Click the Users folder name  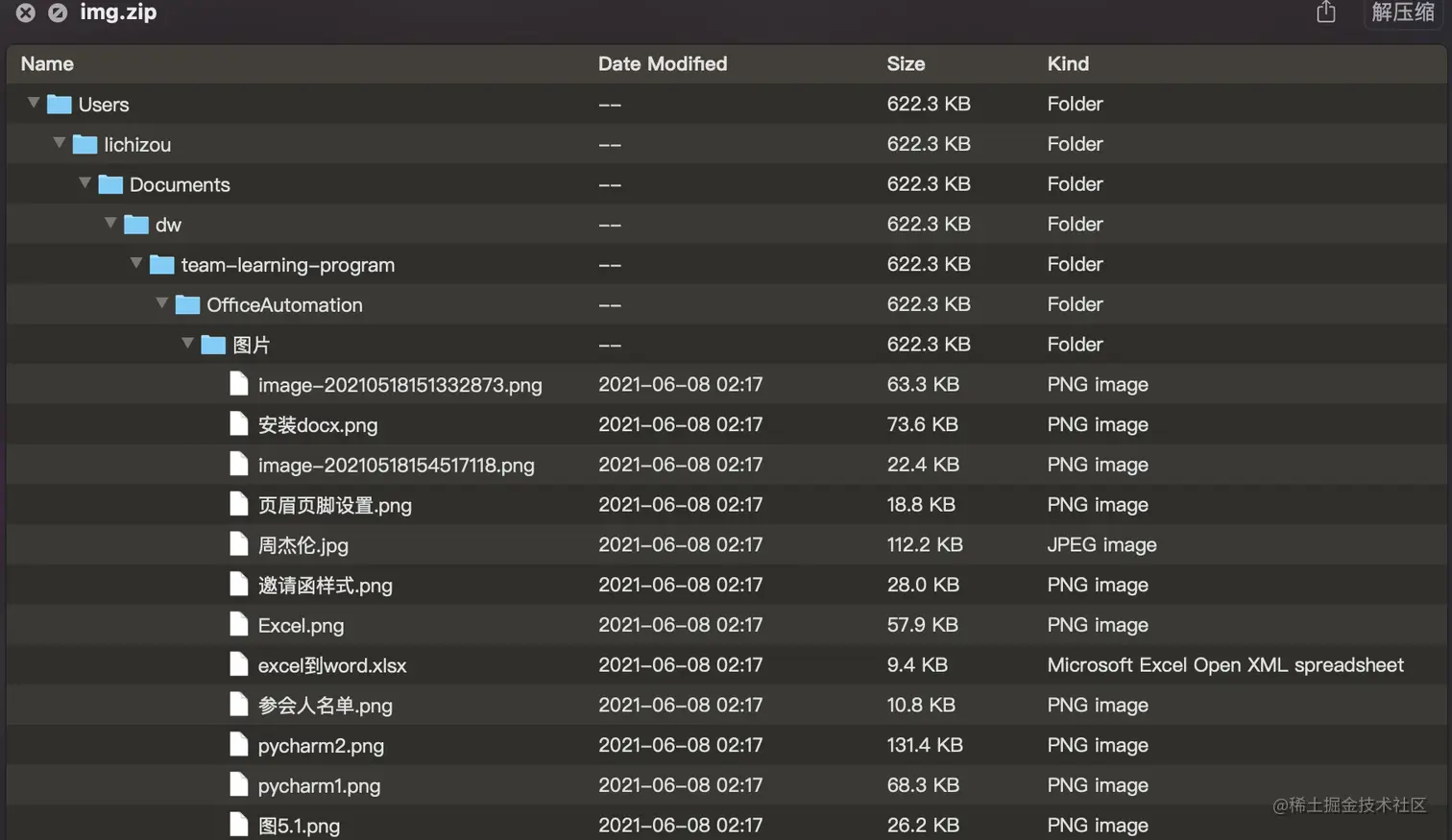click(104, 105)
